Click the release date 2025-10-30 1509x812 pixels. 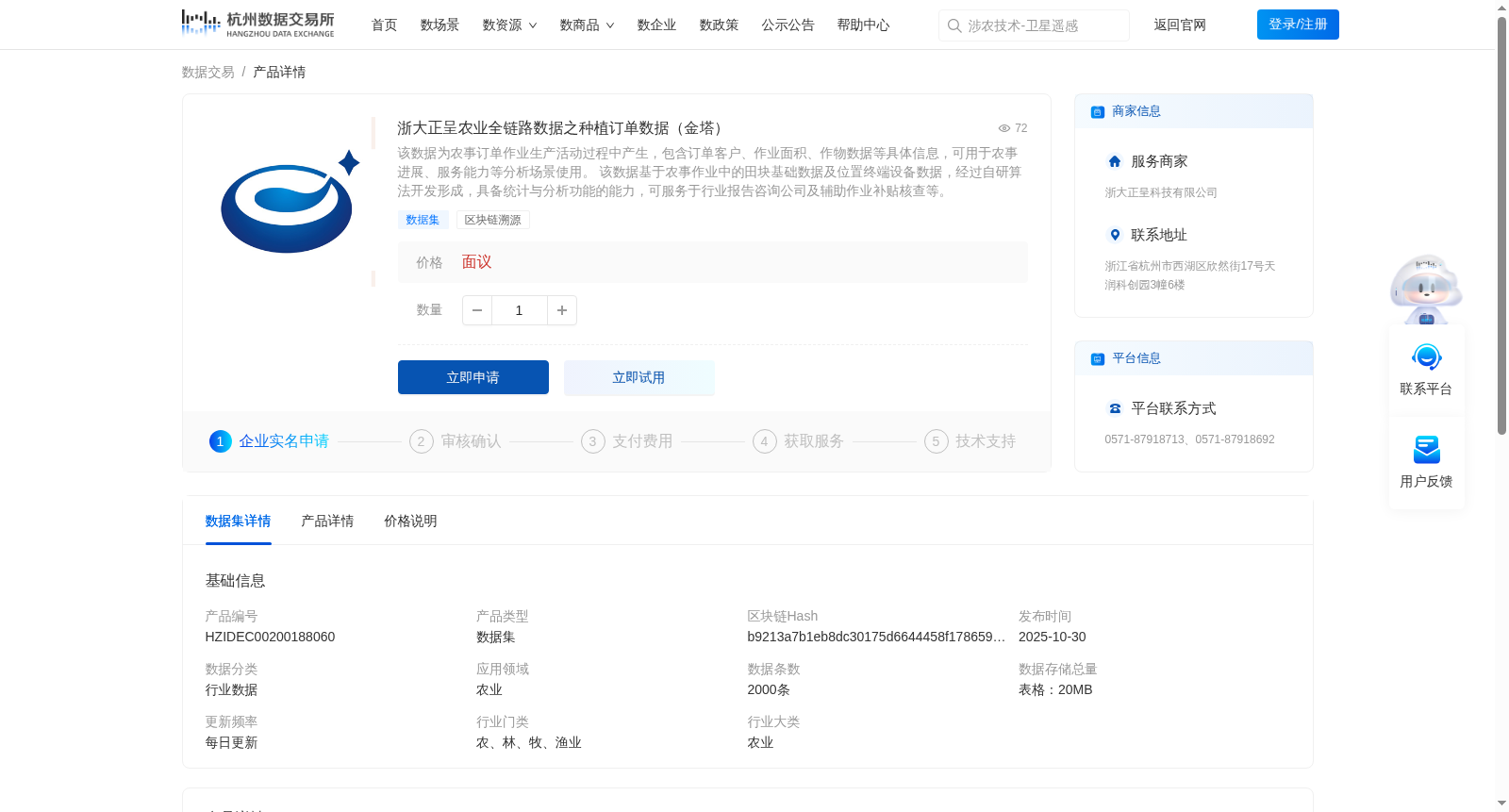(x=1052, y=638)
